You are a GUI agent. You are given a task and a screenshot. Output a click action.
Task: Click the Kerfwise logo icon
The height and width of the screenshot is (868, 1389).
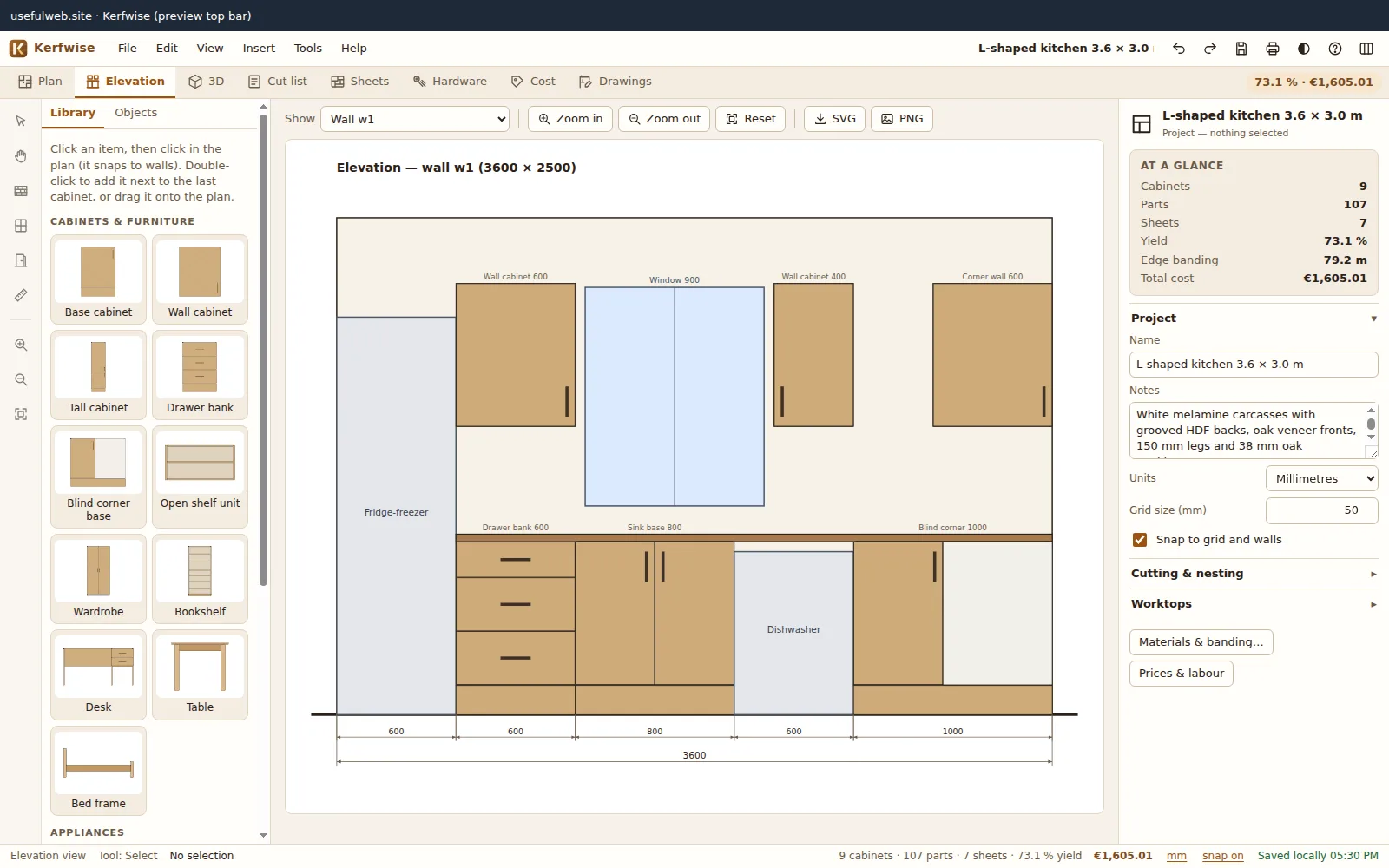point(18,49)
